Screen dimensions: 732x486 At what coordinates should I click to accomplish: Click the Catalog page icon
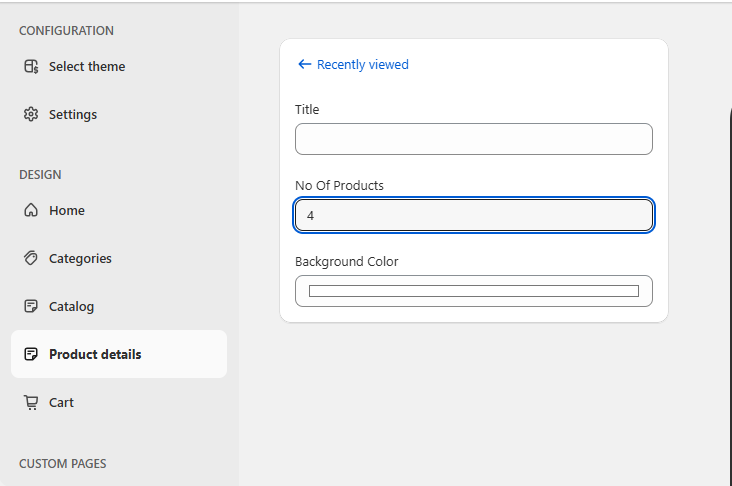coord(31,306)
